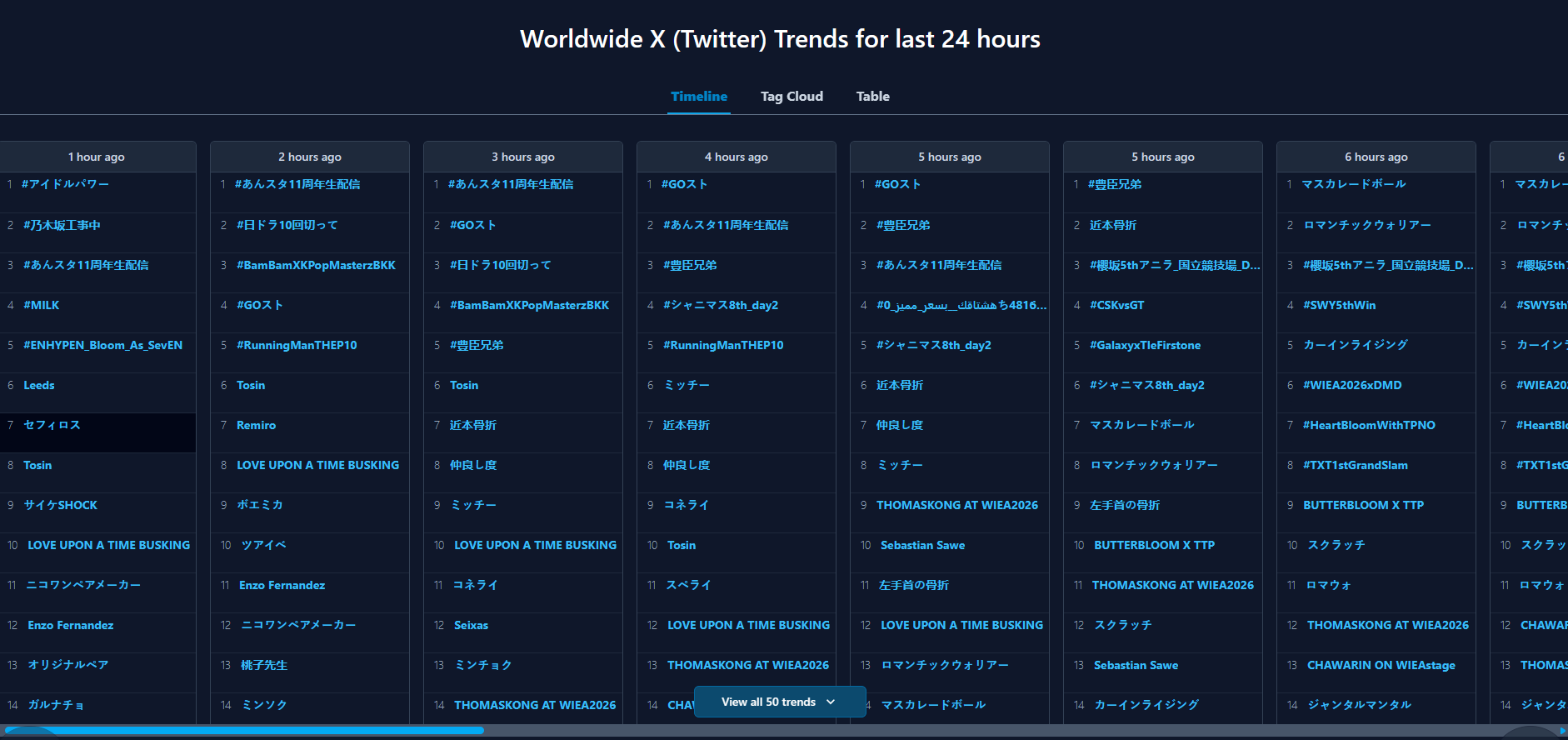Open #HeartBloomWithTPNO trend link

[1369, 425]
